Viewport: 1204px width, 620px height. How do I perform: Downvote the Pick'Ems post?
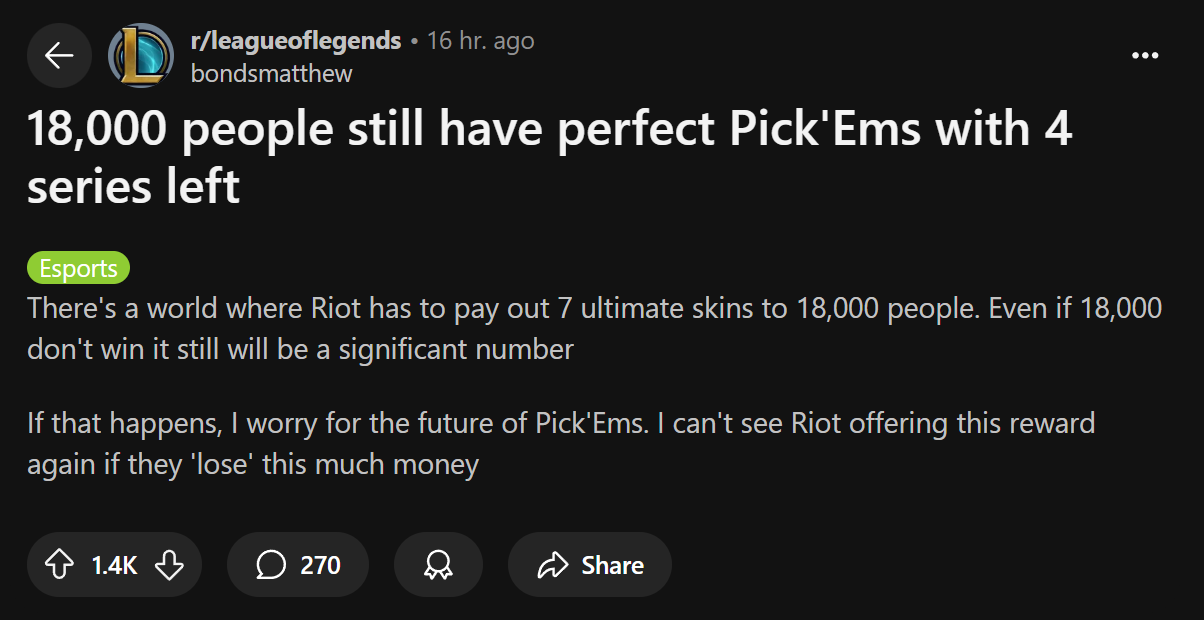click(x=170, y=565)
